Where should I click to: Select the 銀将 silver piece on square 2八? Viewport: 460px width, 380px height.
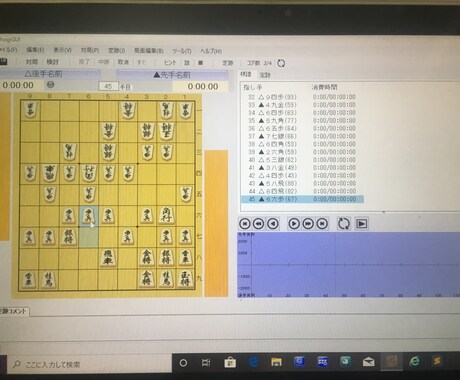166,258
